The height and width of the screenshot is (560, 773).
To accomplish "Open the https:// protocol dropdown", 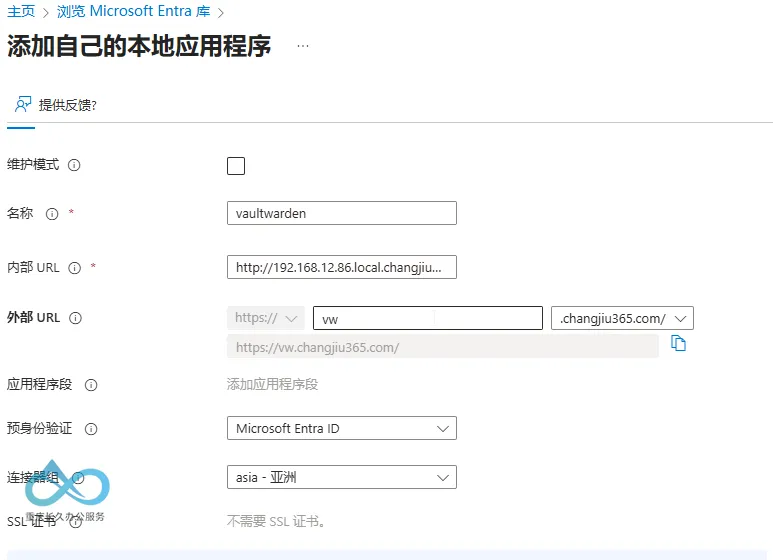I will point(266,318).
